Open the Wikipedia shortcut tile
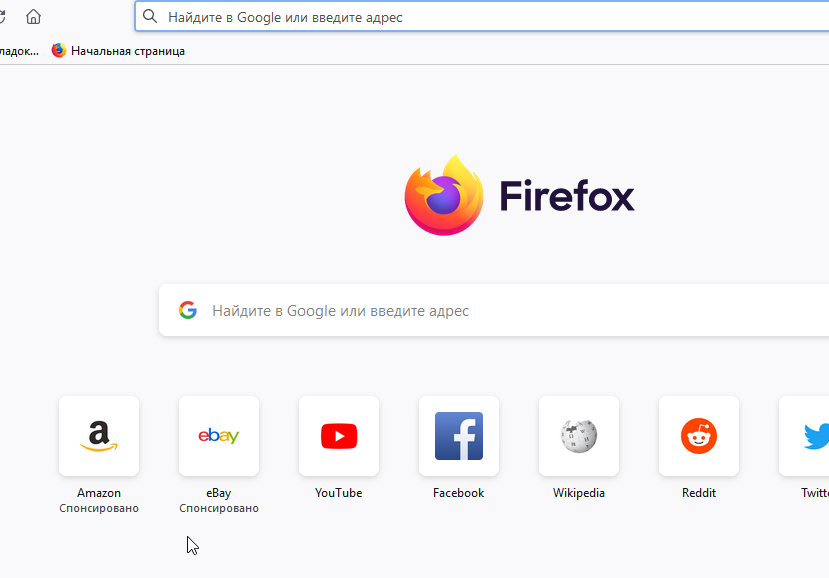Image resolution: width=829 pixels, height=578 pixels. (x=579, y=436)
